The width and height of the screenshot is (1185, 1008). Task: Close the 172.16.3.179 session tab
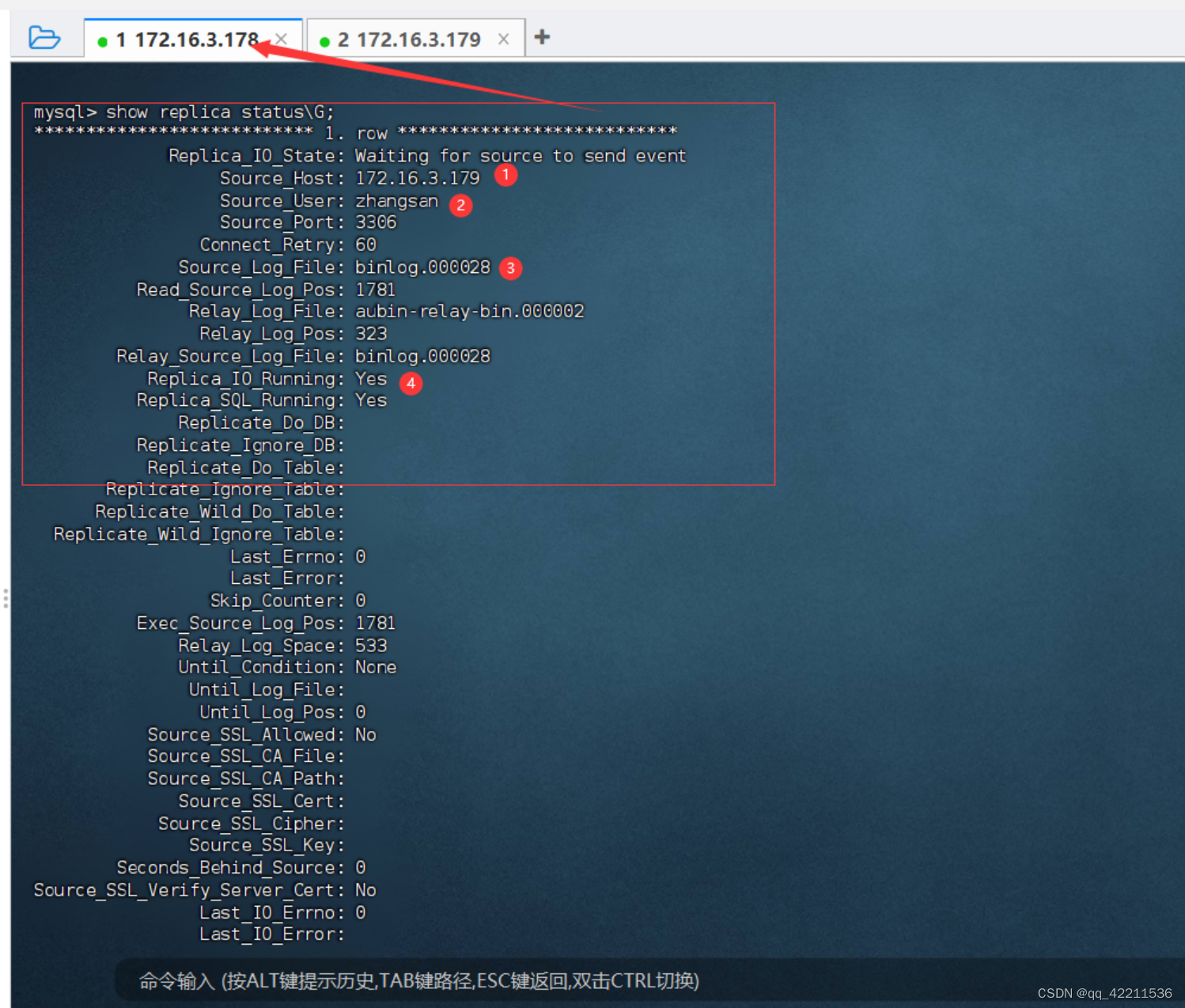click(503, 39)
